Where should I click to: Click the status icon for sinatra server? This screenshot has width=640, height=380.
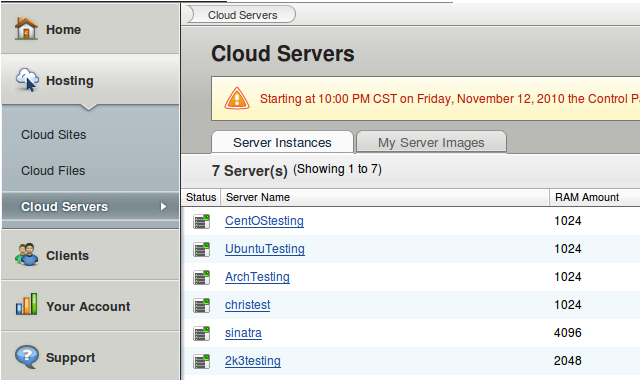pyautogui.click(x=201, y=333)
